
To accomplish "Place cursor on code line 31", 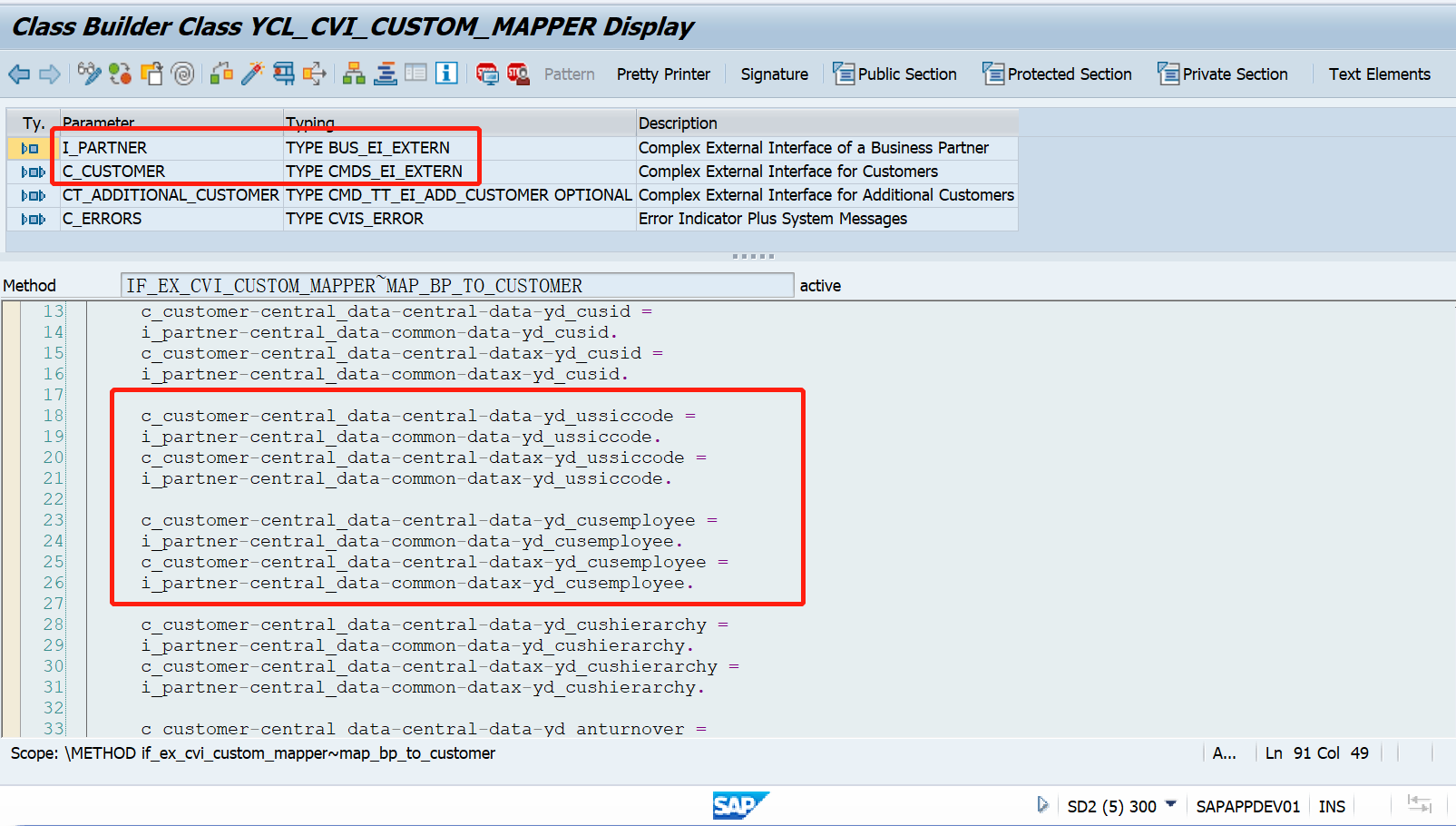I will 423,688.
